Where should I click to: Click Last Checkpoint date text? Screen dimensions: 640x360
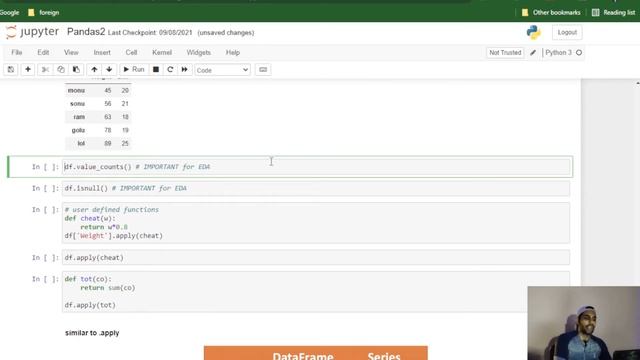(x=150, y=33)
